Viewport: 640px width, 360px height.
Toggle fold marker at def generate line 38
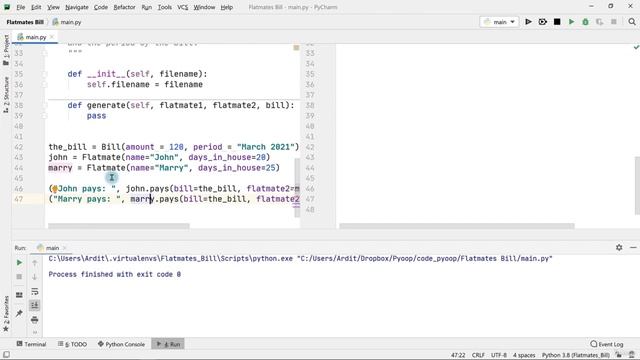click(x=45, y=105)
